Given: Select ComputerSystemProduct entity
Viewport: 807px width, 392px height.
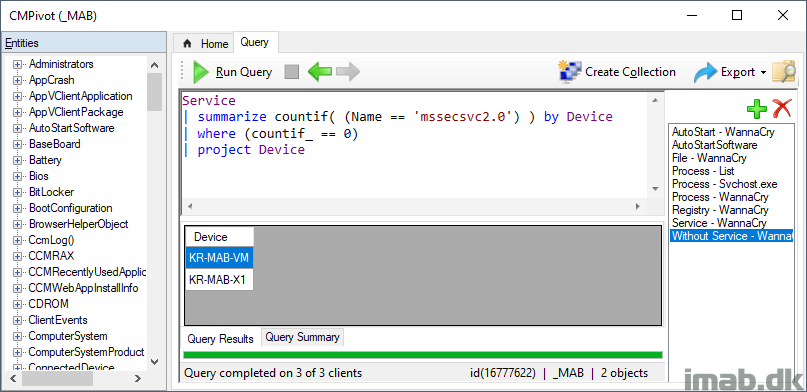Looking at the screenshot, I should pyautogui.click(x=86, y=352).
